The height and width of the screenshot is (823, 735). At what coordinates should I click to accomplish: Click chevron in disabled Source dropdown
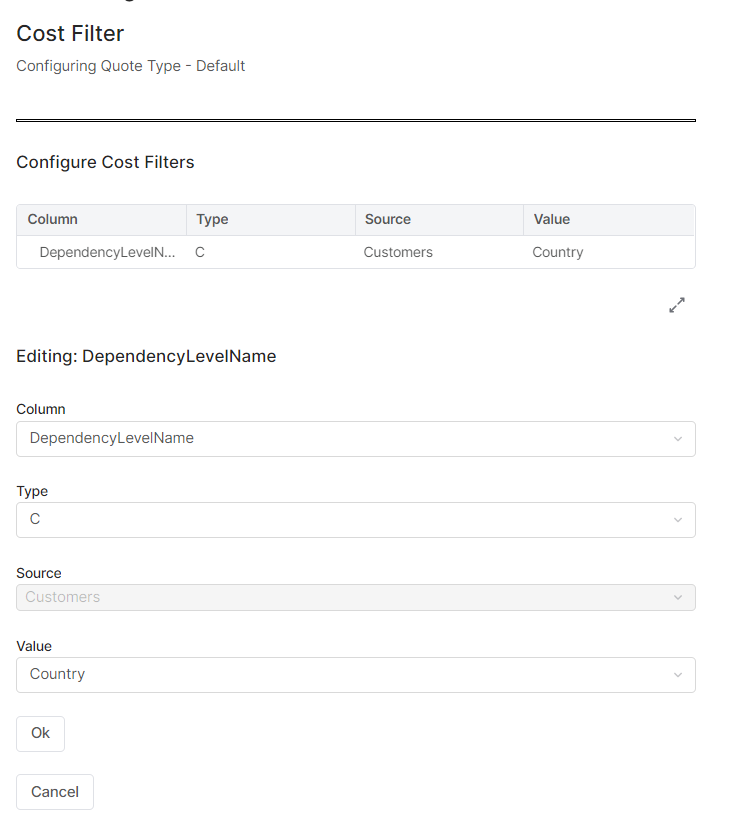(x=677, y=598)
